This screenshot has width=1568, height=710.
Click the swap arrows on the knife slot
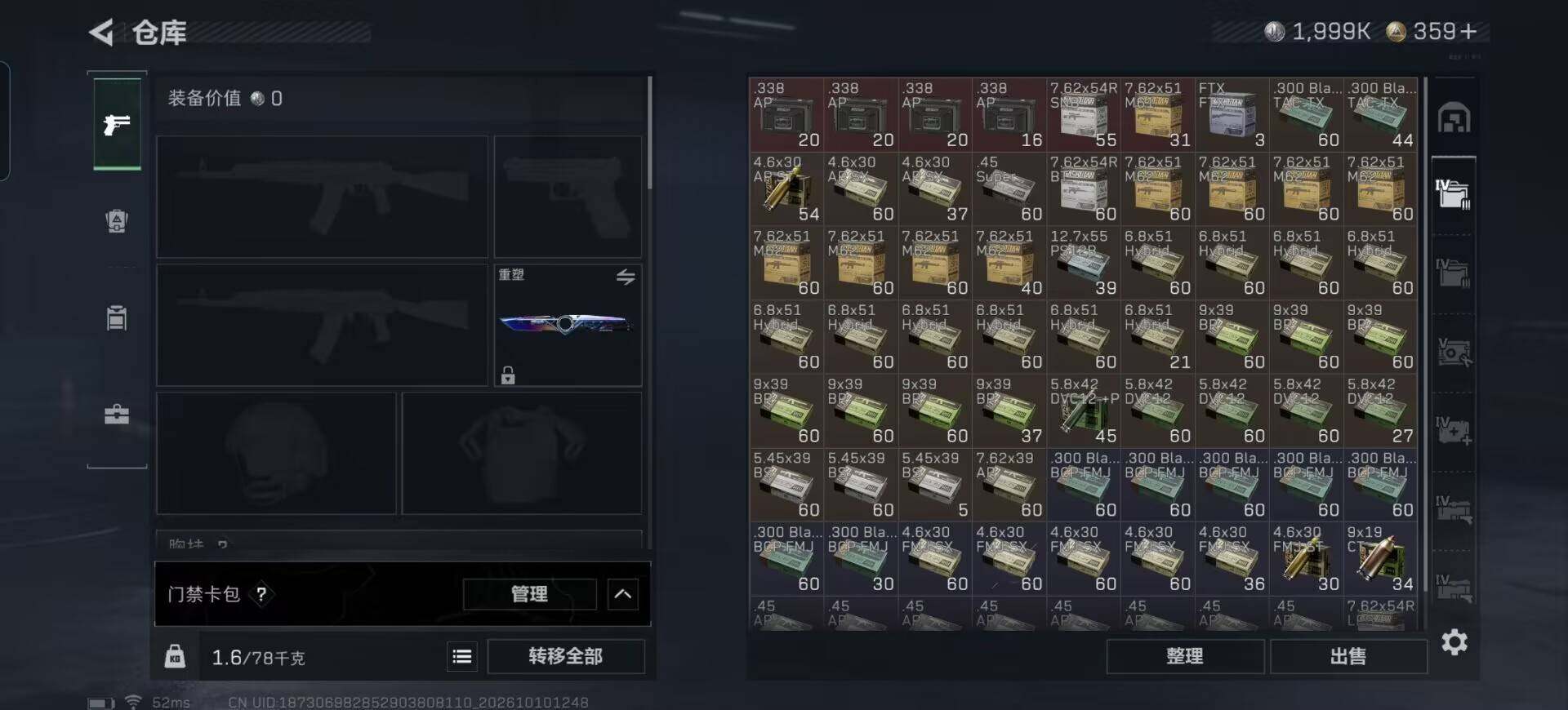[626, 277]
